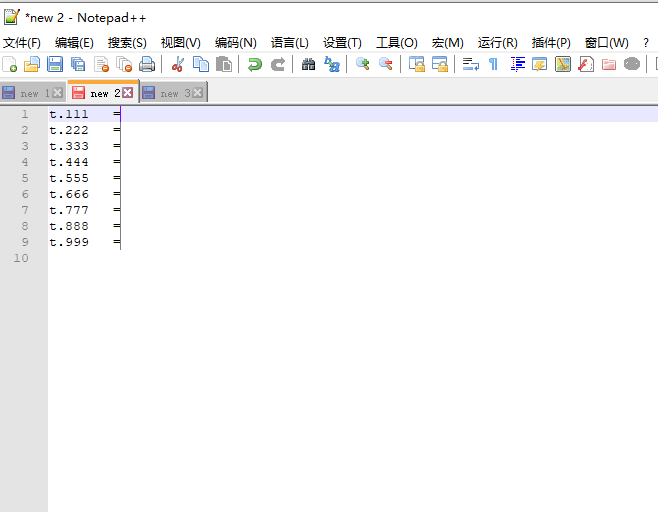Place cursor on text t.555
The width and height of the screenshot is (658, 512).
click(x=69, y=178)
